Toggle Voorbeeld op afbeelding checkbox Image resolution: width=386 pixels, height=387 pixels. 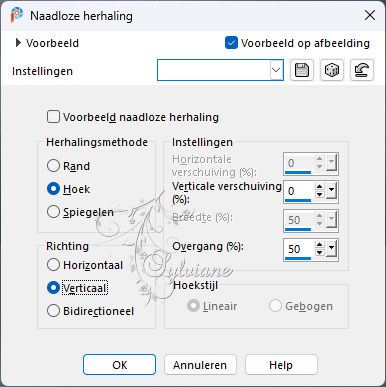click(231, 43)
